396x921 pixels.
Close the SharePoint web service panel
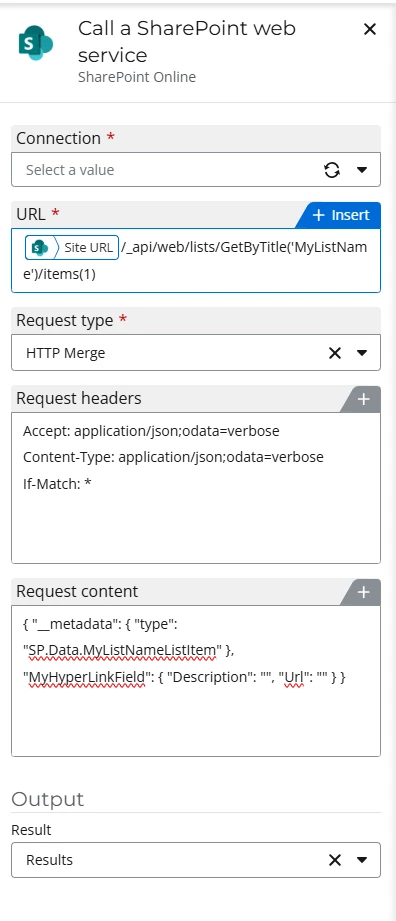coord(370,29)
